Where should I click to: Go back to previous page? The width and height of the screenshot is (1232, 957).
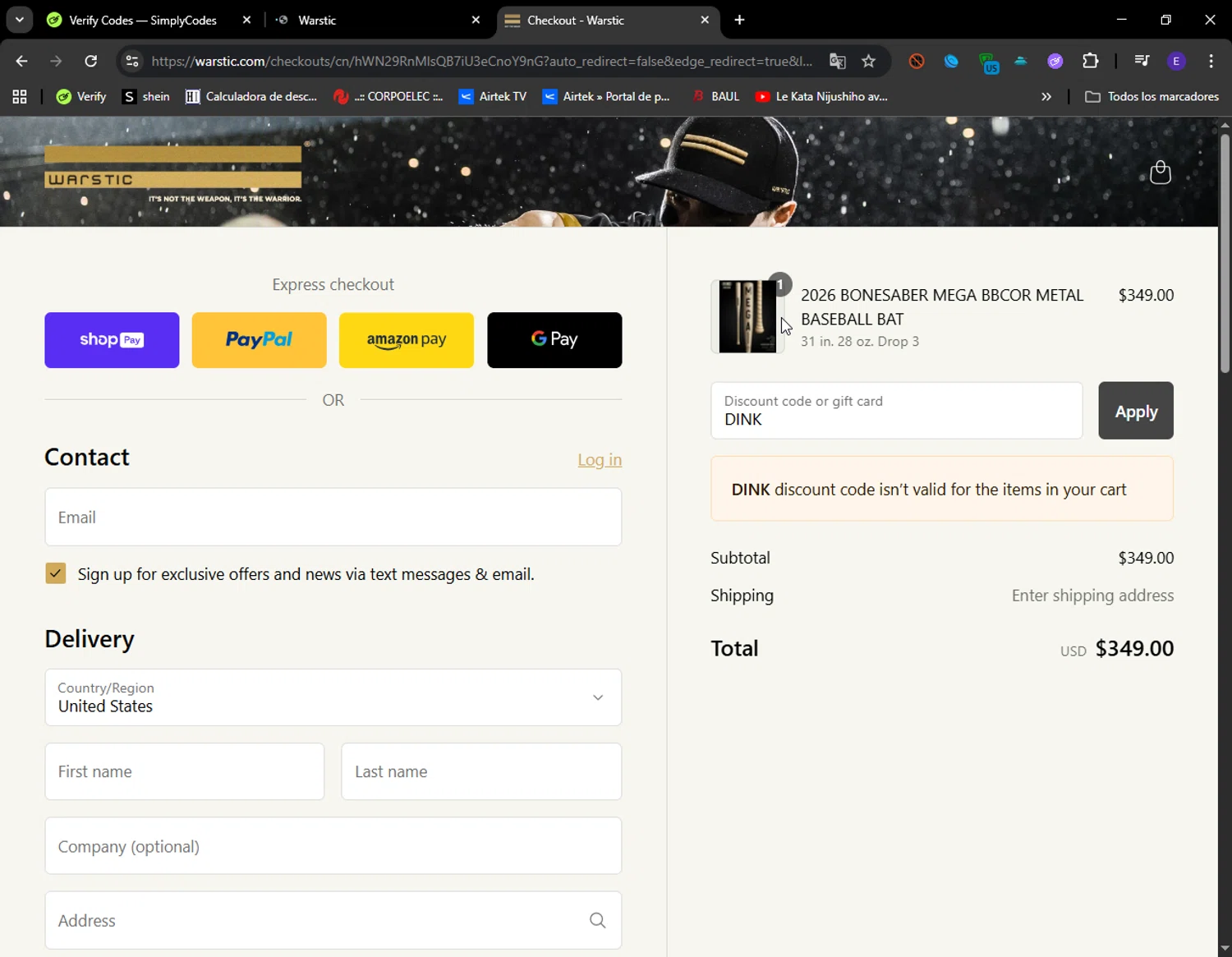[x=21, y=61]
